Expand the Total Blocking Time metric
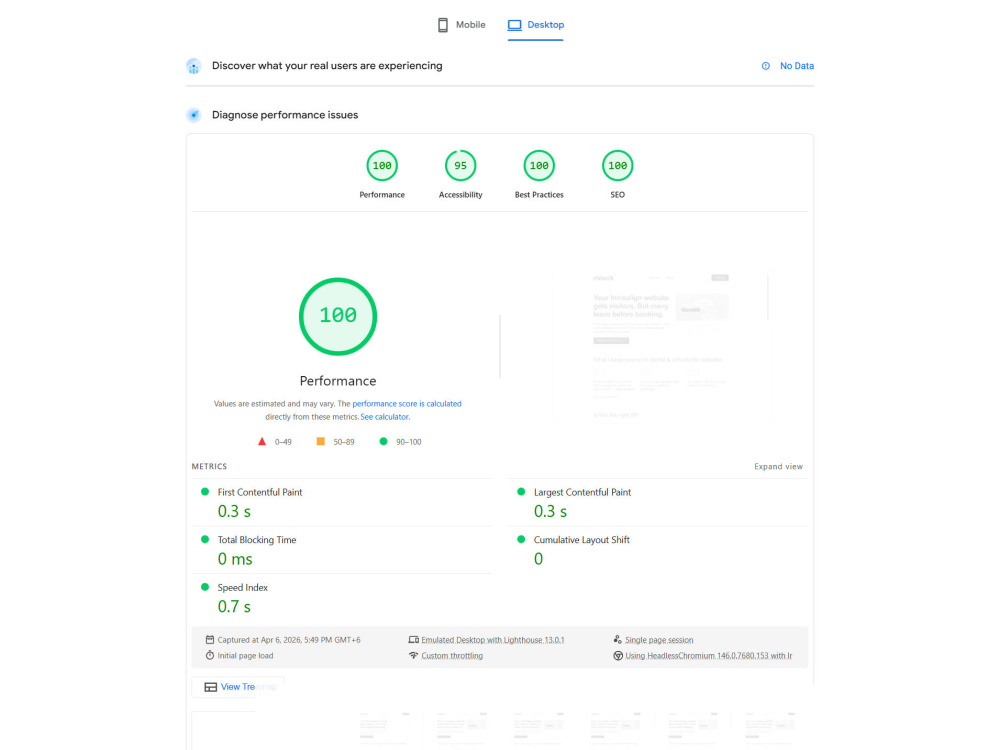 click(342, 550)
